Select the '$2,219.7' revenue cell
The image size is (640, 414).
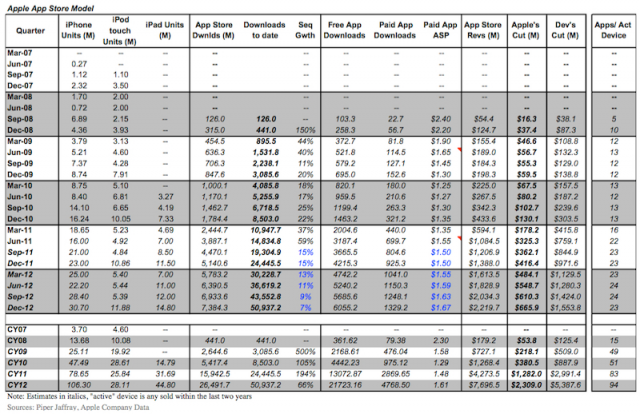(x=484, y=308)
